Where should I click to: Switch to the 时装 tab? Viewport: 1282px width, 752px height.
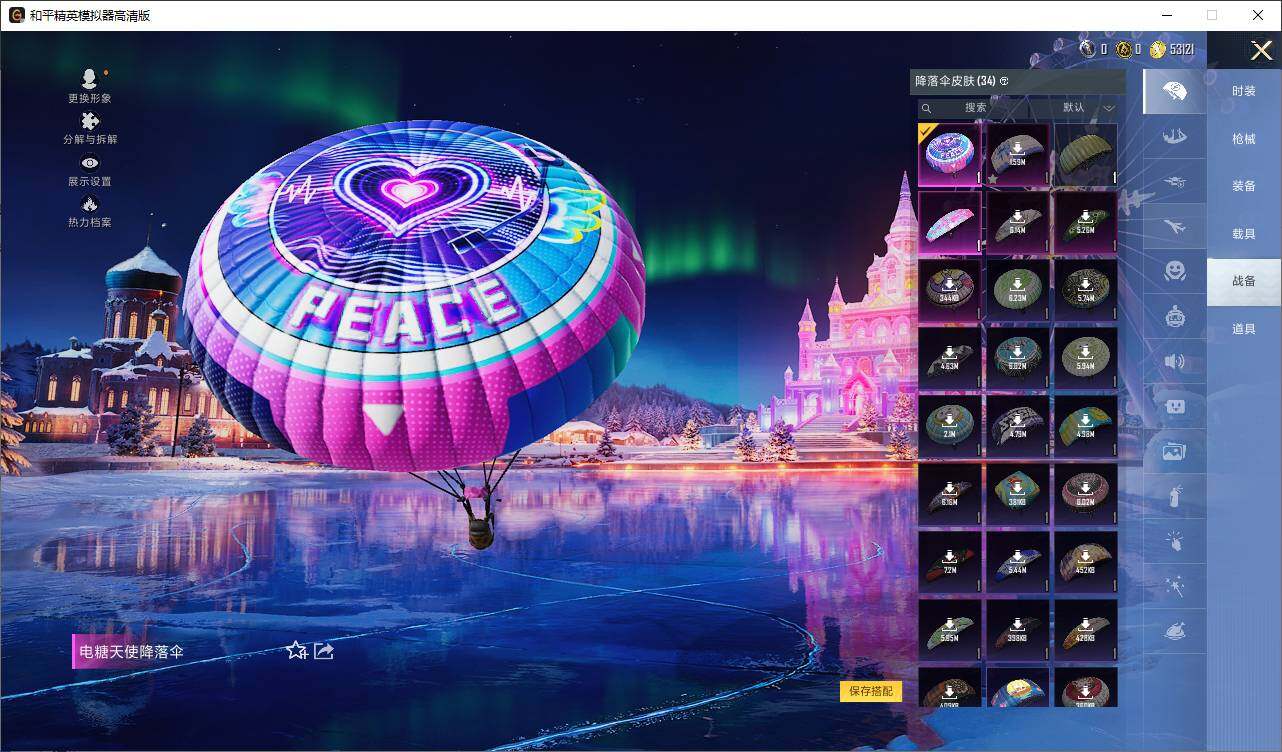[1243, 91]
